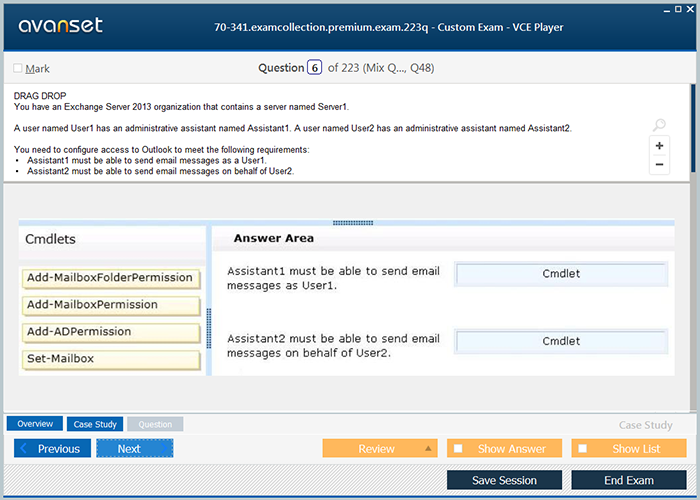Click the zoom out minus icon
Screen dimensions: 700x500
point(659,164)
